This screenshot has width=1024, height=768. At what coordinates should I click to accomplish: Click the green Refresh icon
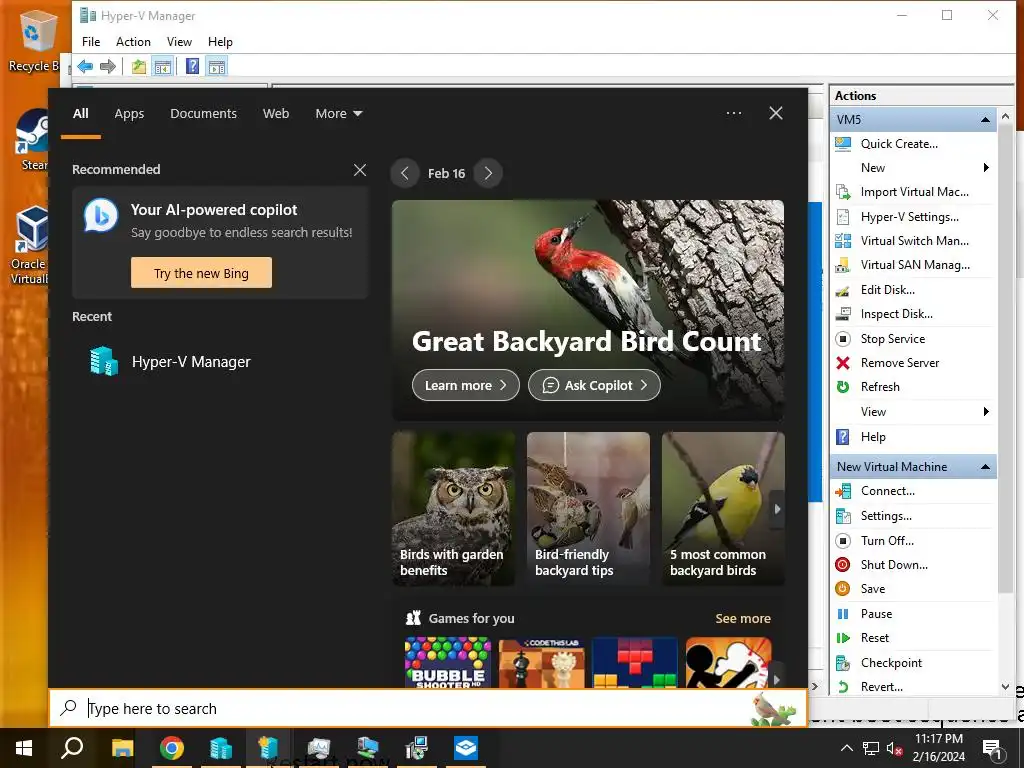click(843, 387)
